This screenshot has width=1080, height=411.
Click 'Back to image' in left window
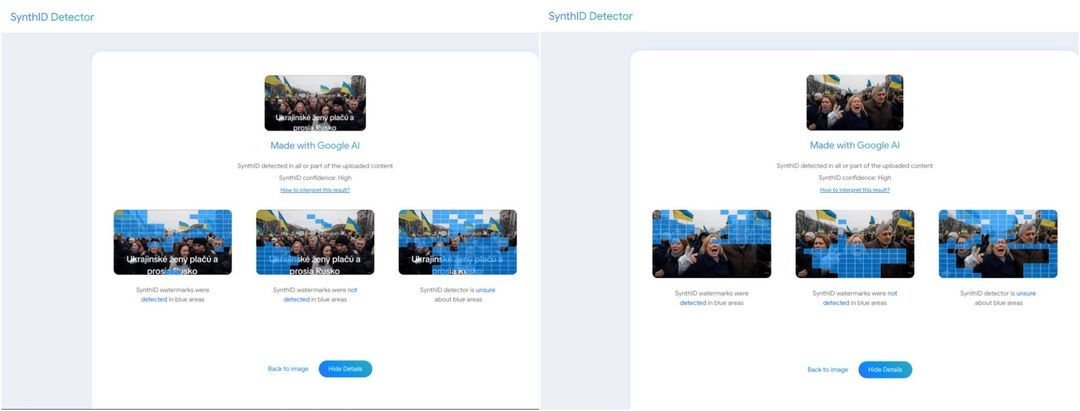click(288, 369)
